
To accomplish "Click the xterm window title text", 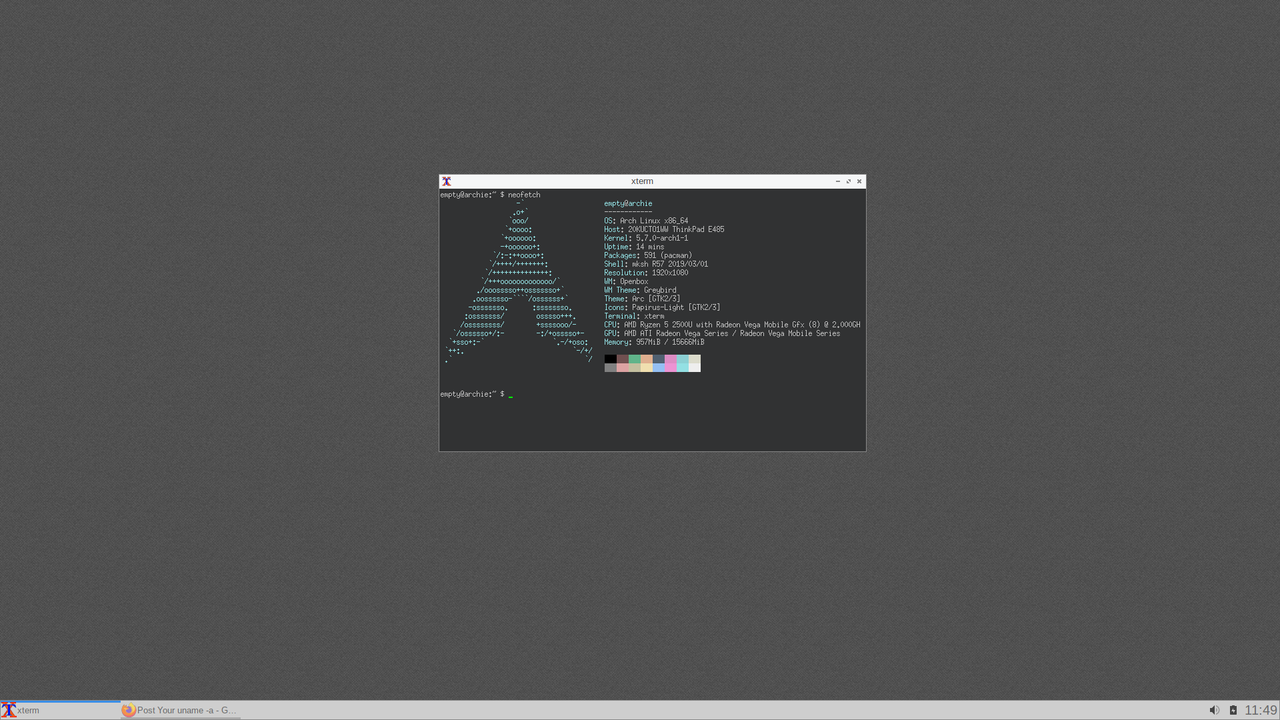I will coord(642,181).
